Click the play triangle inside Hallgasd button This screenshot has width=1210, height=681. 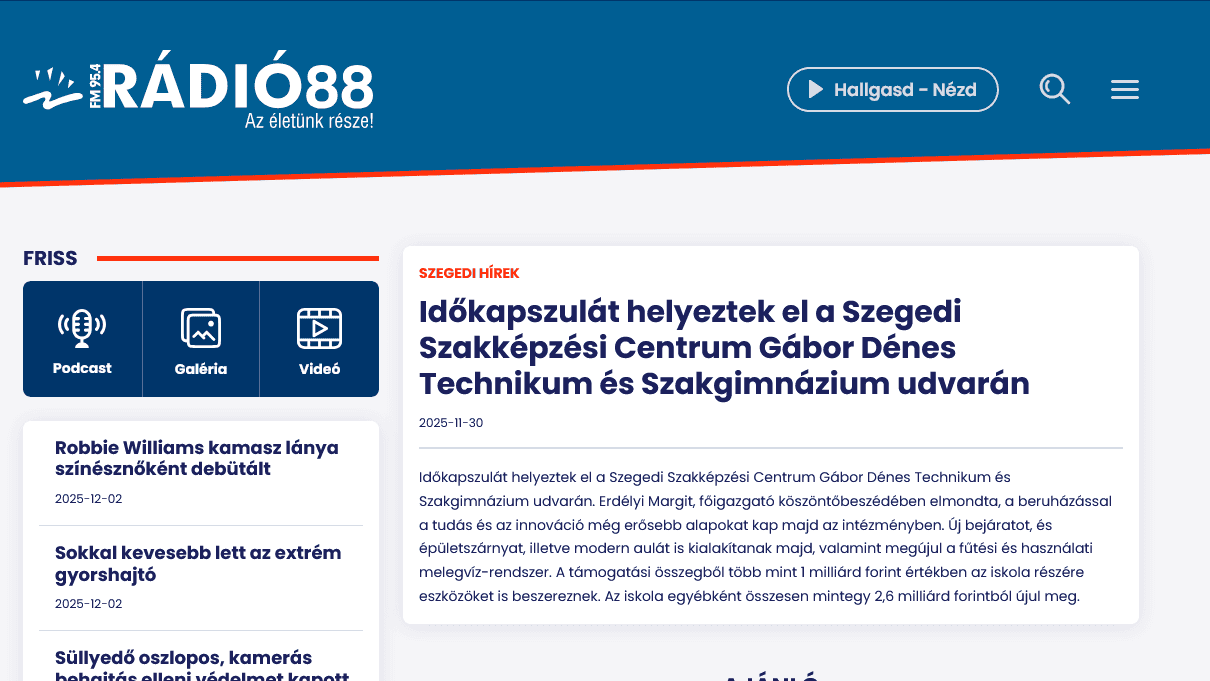pos(817,89)
